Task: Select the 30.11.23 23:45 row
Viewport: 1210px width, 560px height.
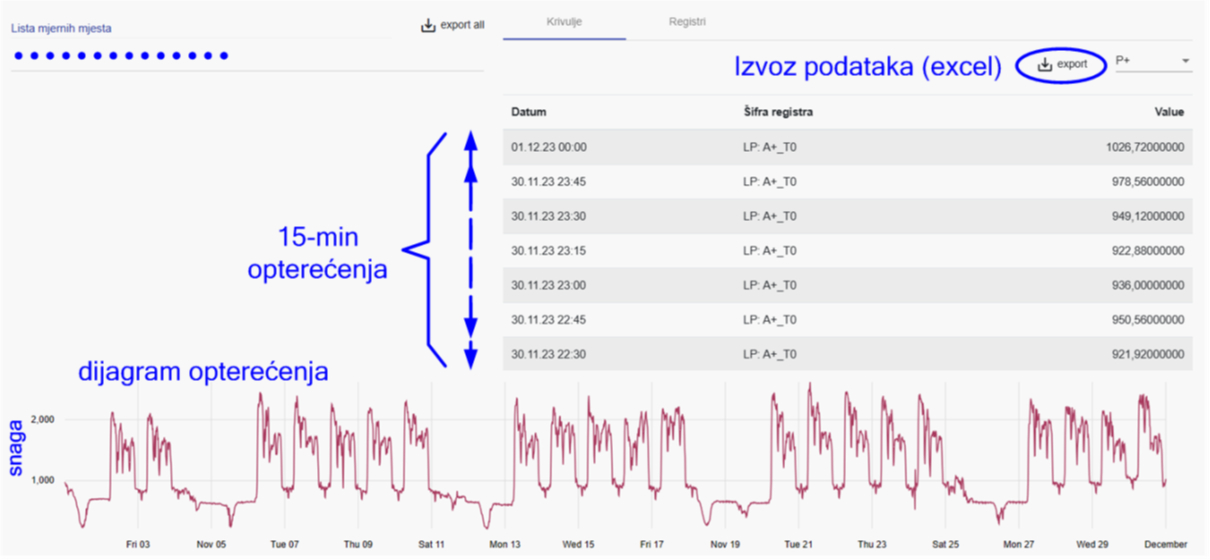Action: point(846,182)
